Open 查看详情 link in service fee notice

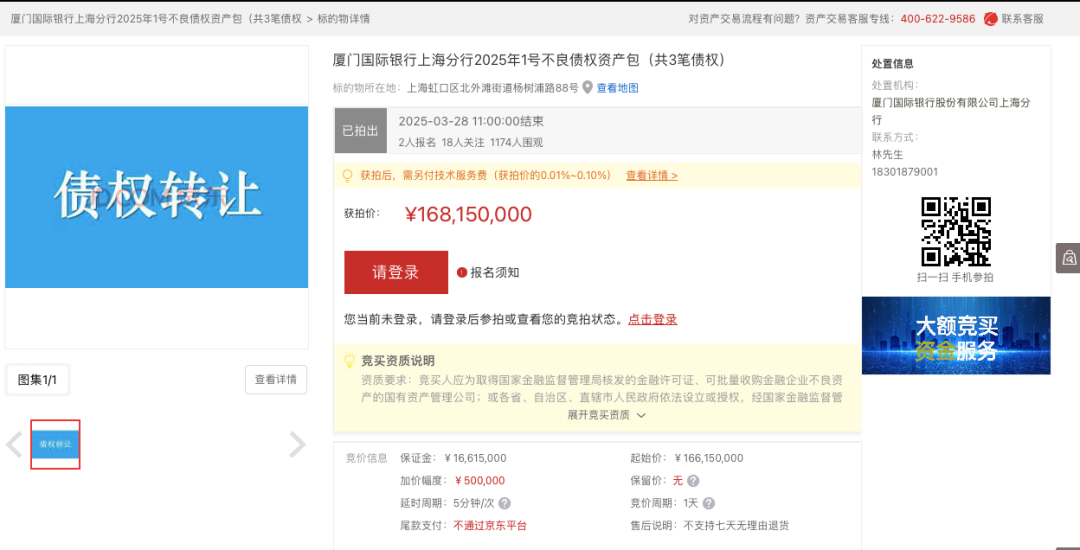(652, 176)
